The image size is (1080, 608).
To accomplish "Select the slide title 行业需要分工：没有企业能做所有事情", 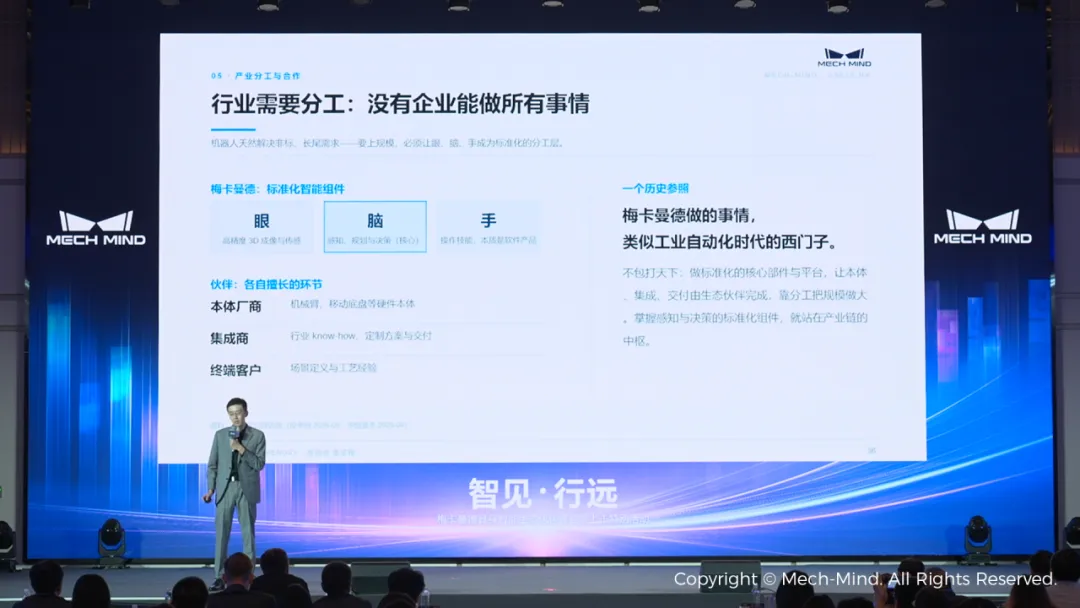I will [400, 104].
